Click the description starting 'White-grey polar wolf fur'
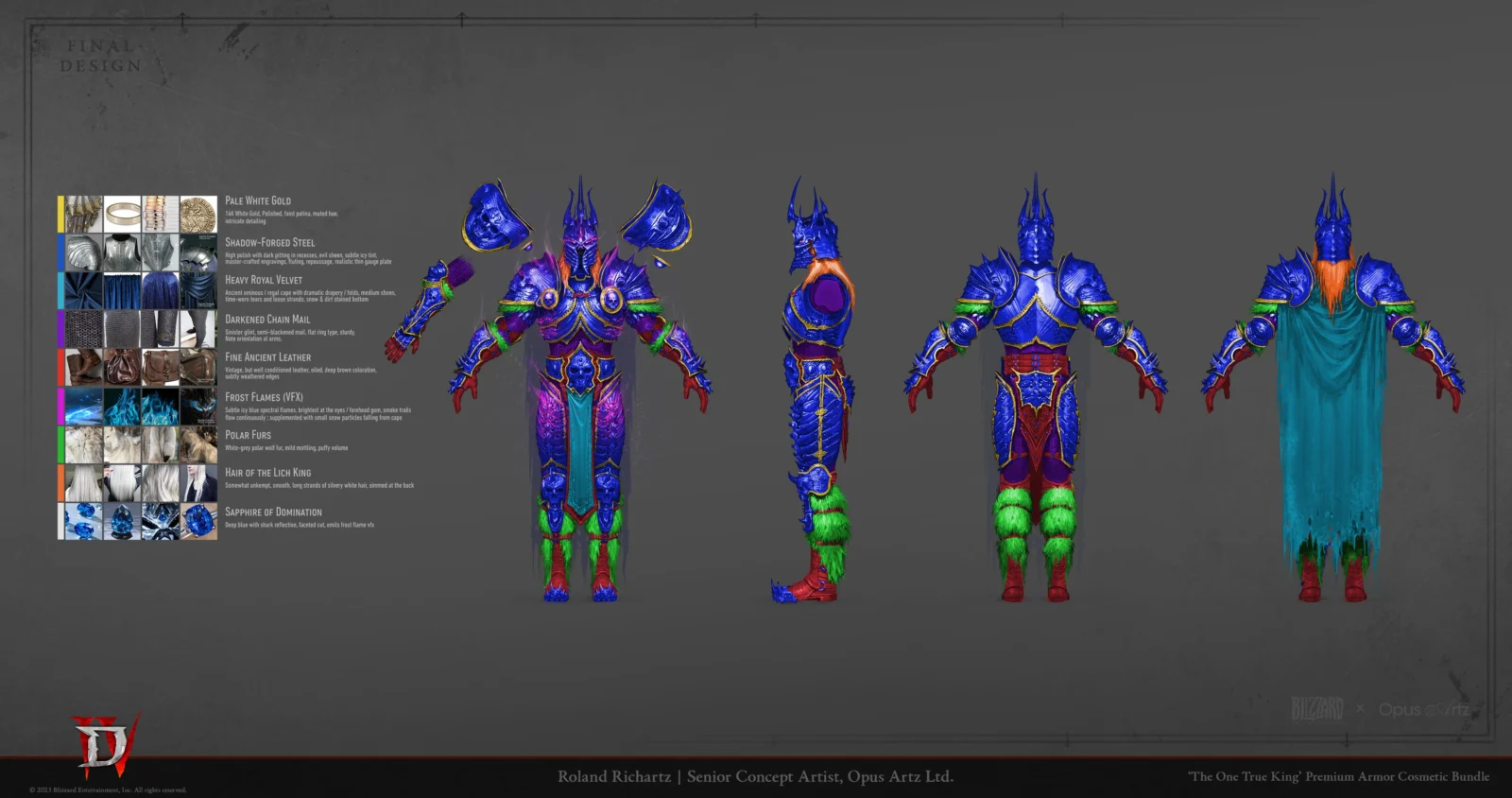The width and height of the screenshot is (1512, 798). tap(286, 448)
